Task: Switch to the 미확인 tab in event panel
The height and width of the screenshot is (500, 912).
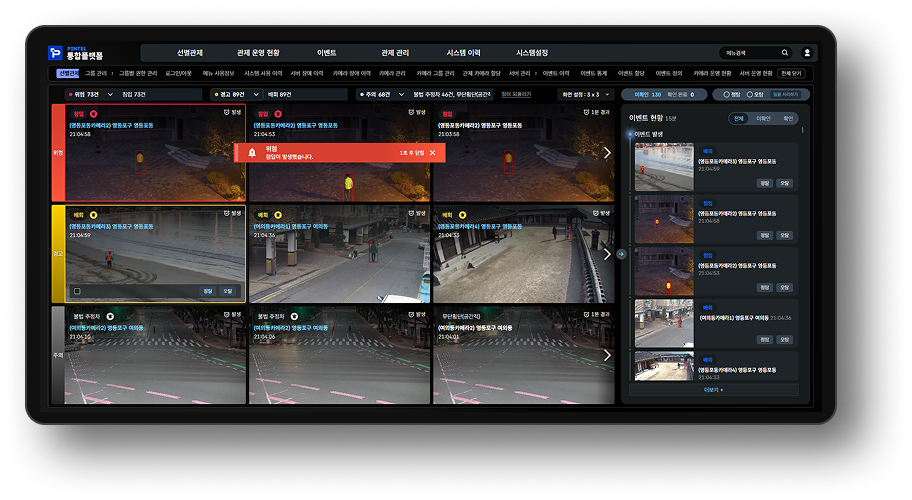Action: [763, 118]
